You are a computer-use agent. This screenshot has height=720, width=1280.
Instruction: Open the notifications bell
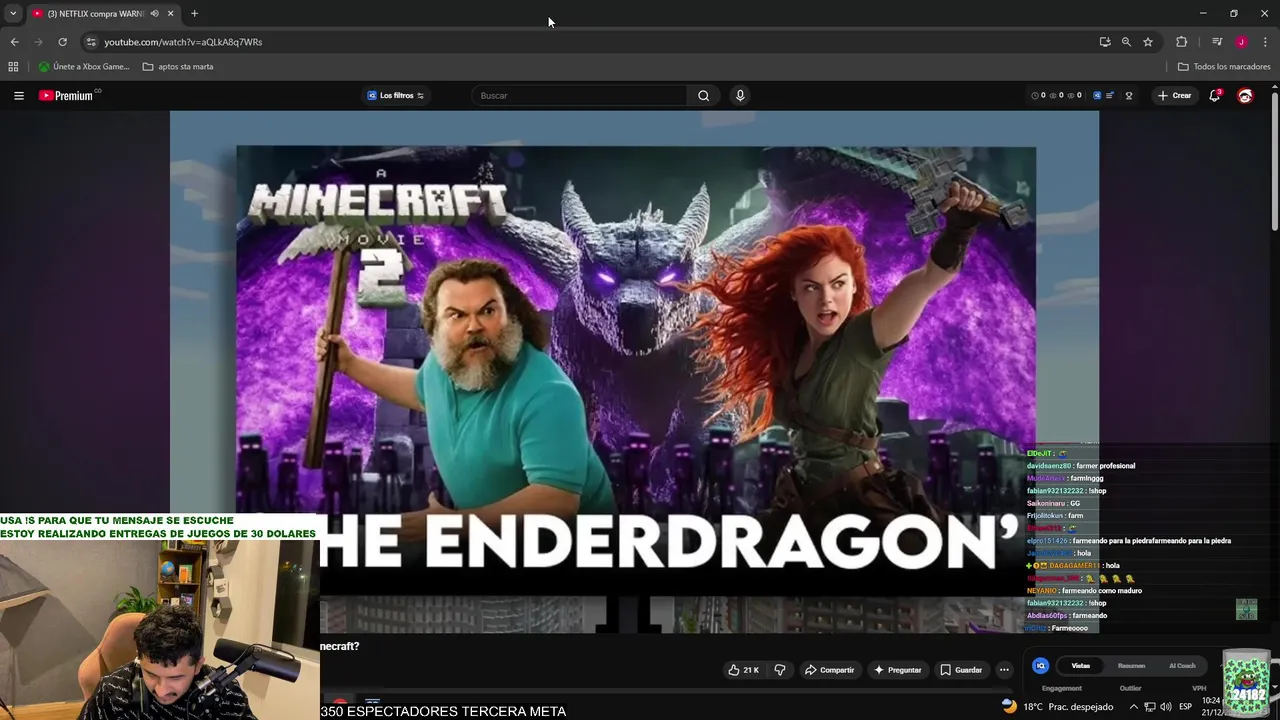[1215, 96]
